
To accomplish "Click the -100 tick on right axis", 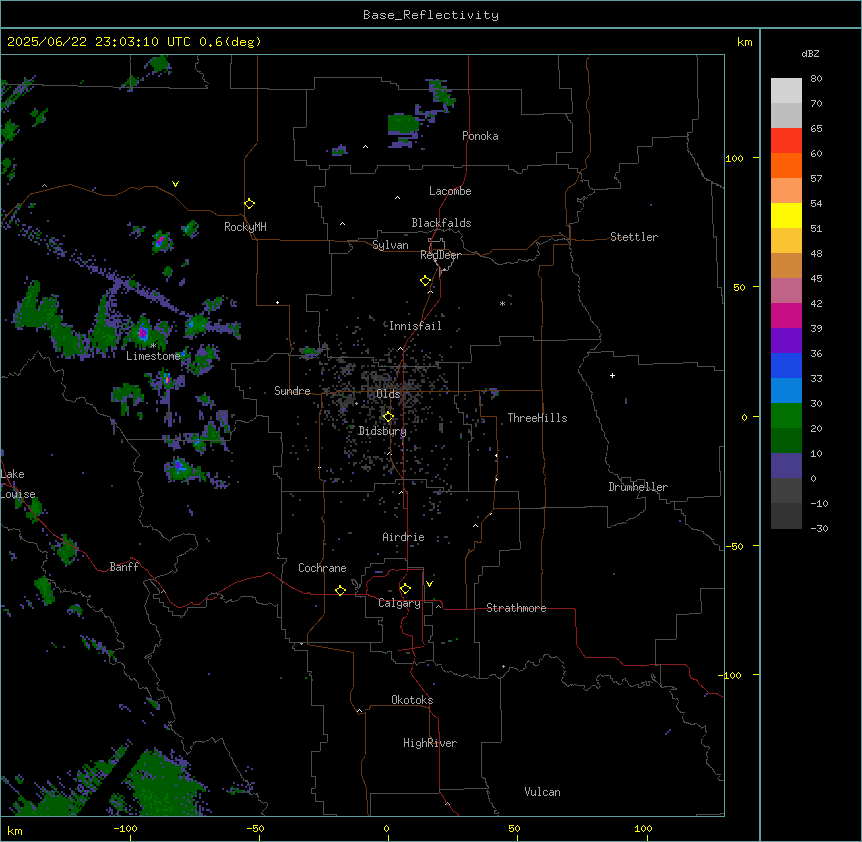I will (731, 675).
